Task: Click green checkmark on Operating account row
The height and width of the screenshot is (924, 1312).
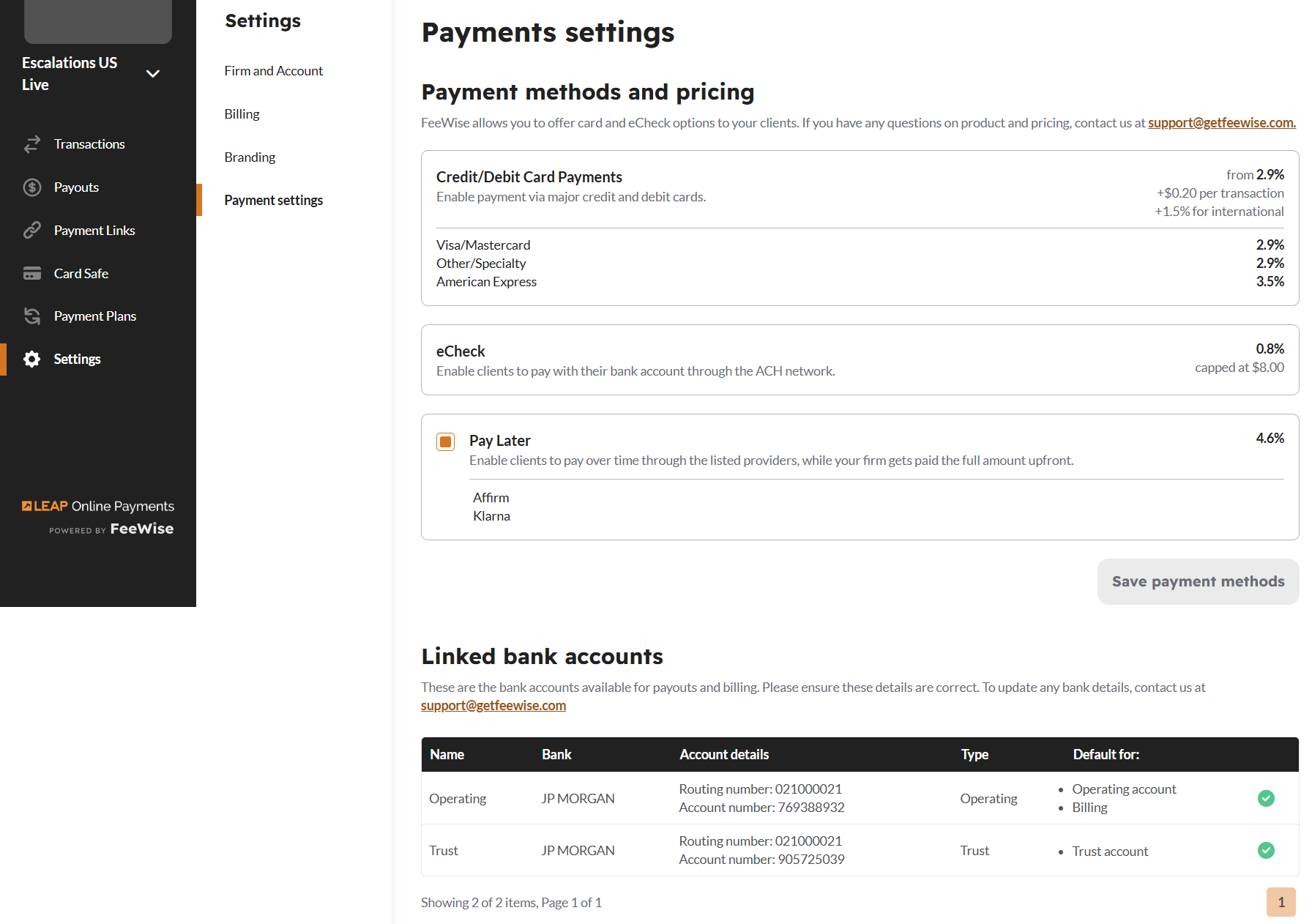Action: (x=1266, y=798)
